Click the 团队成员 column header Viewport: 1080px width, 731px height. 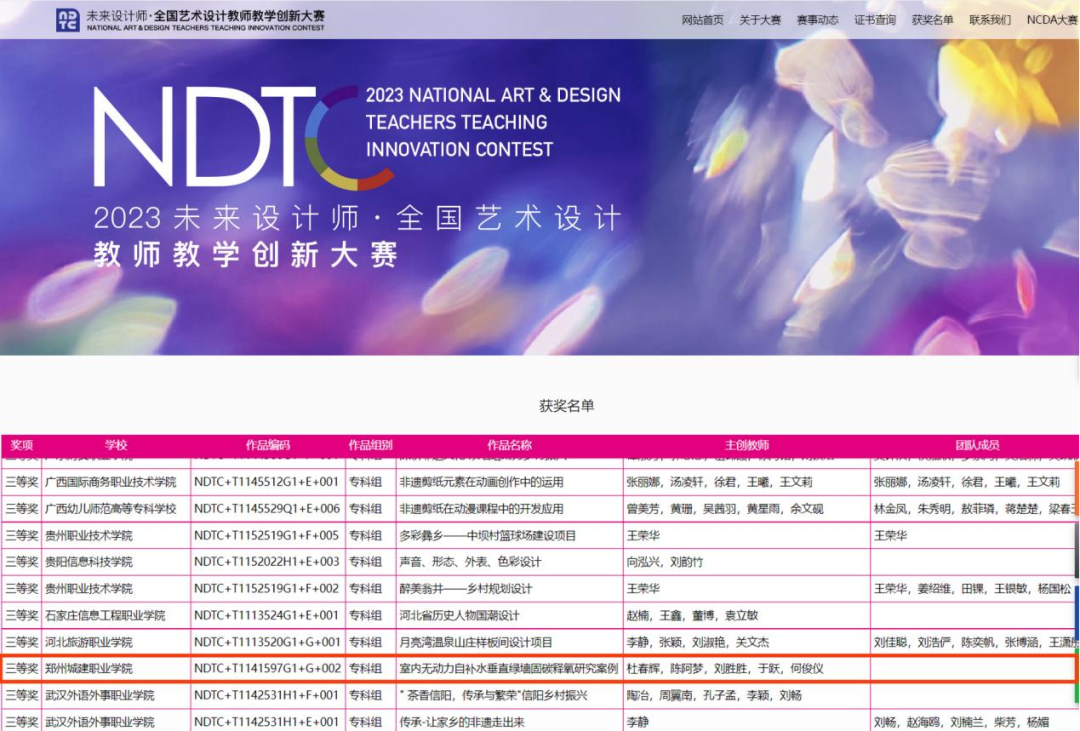977,445
